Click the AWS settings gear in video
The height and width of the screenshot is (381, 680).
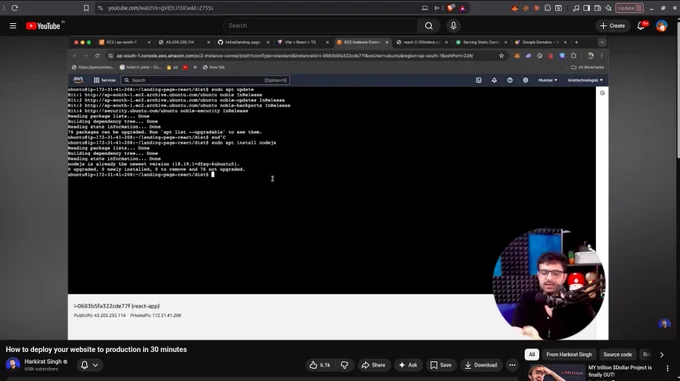click(525, 80)
